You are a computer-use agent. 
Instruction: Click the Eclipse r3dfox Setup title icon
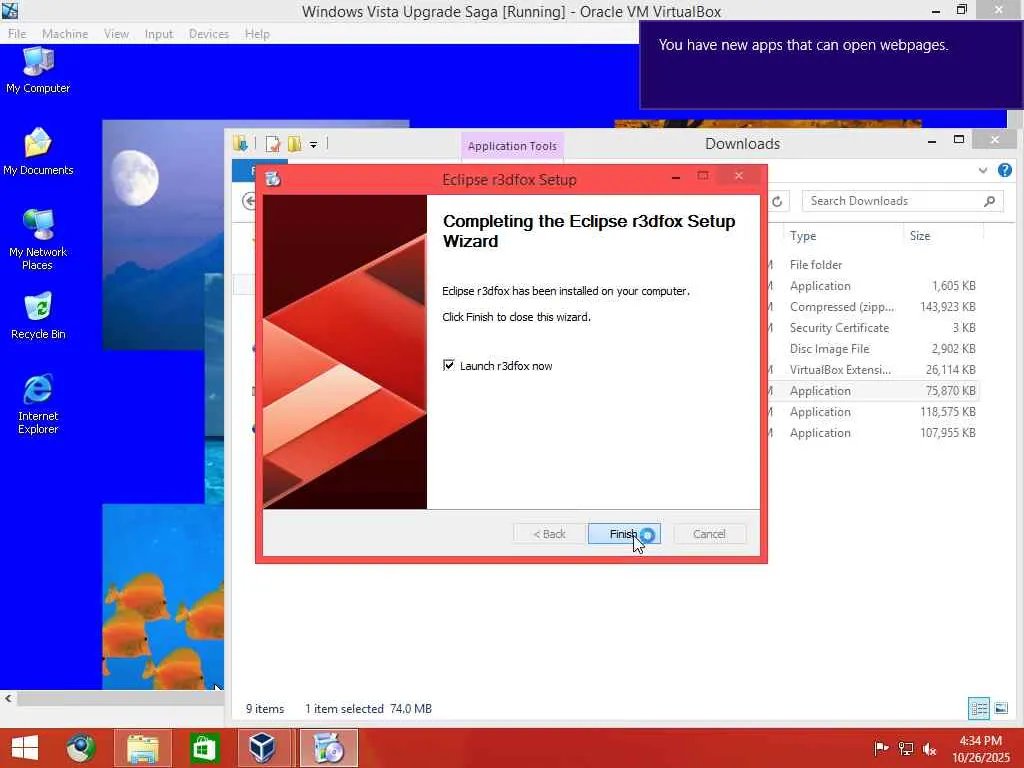pos(273,179)
